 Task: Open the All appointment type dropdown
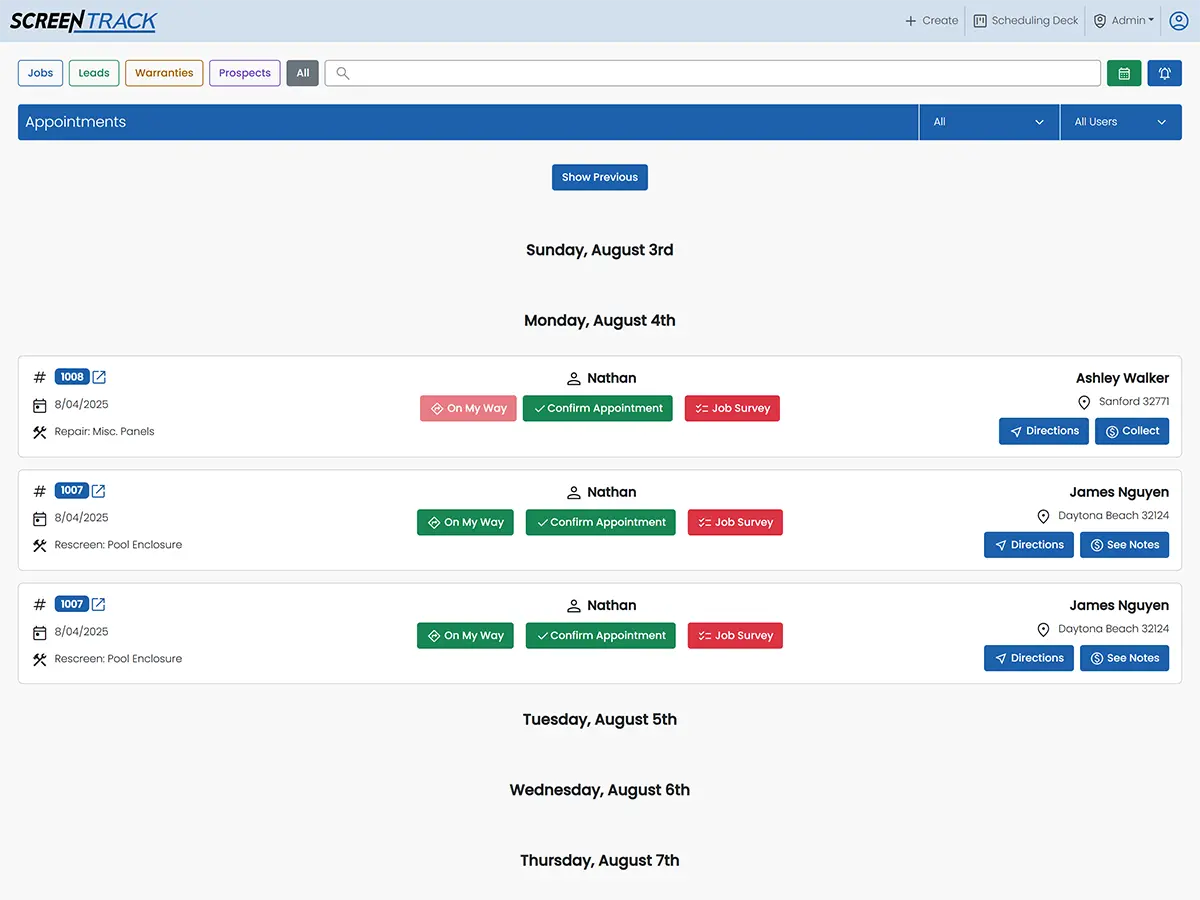click(x=988, y=122)
